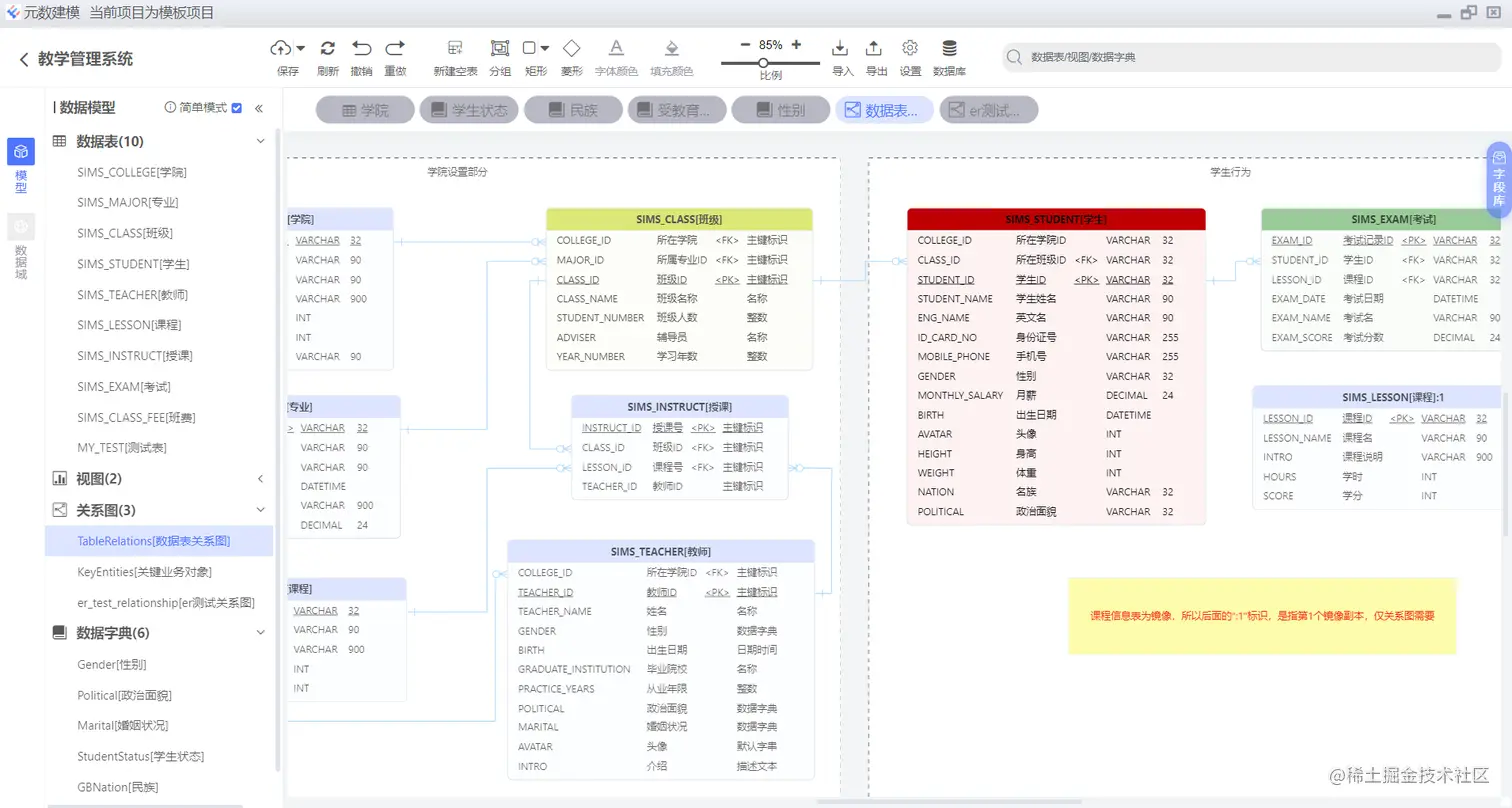Open Settings (设置) gear icon
1512x808 pixels.
pos(910,47)
